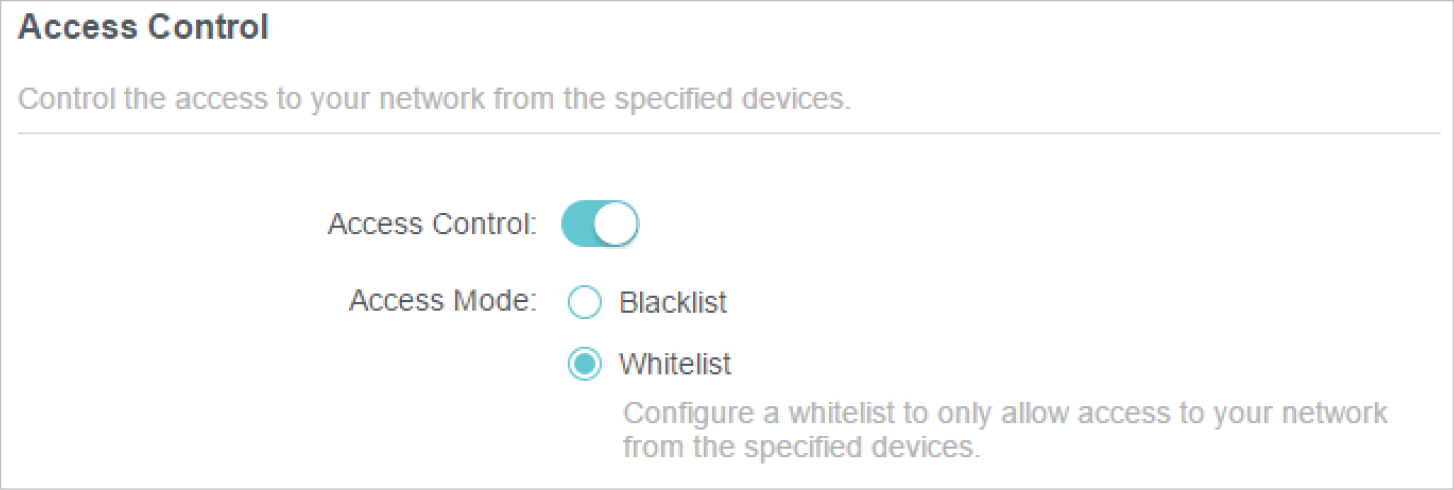Click the Access Control section heading

pyautogui.click(x=144, y=28)
